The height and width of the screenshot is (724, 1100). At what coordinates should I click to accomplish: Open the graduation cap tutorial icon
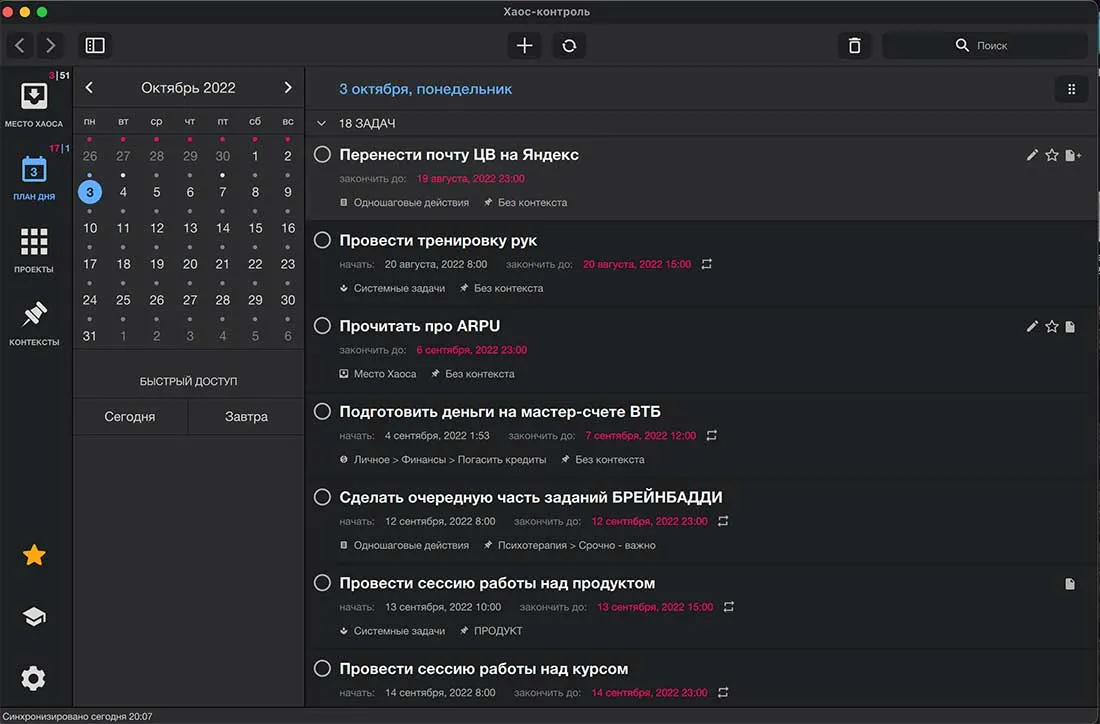34,617
